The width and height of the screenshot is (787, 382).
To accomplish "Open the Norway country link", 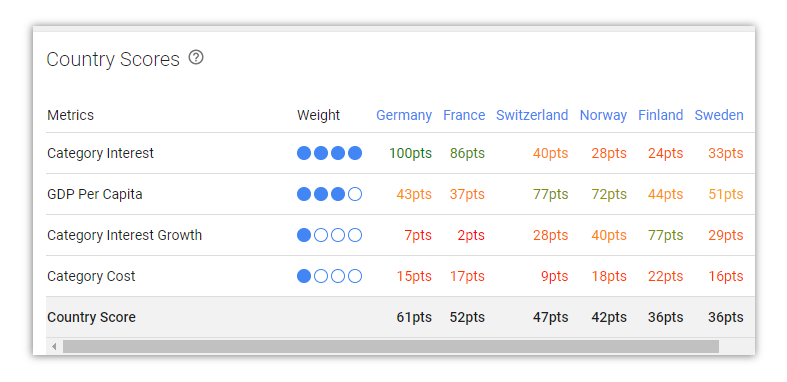I will click(x=603, y=115).
